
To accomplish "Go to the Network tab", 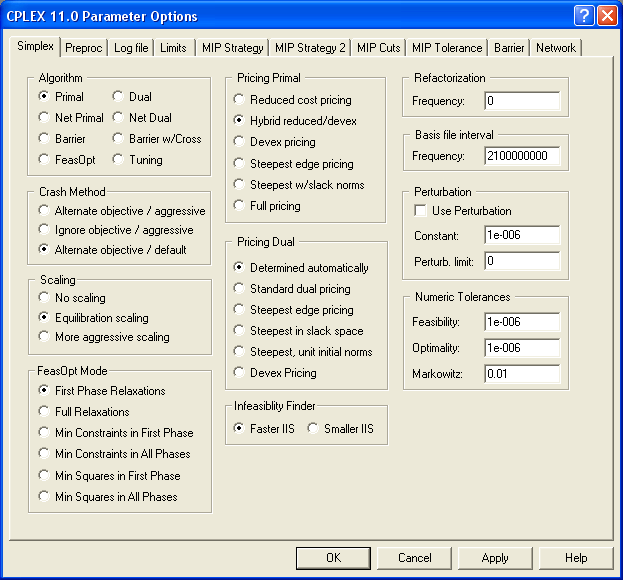I will click(556, 48).
